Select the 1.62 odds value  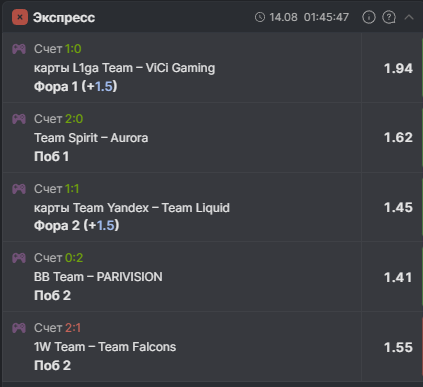398,138
